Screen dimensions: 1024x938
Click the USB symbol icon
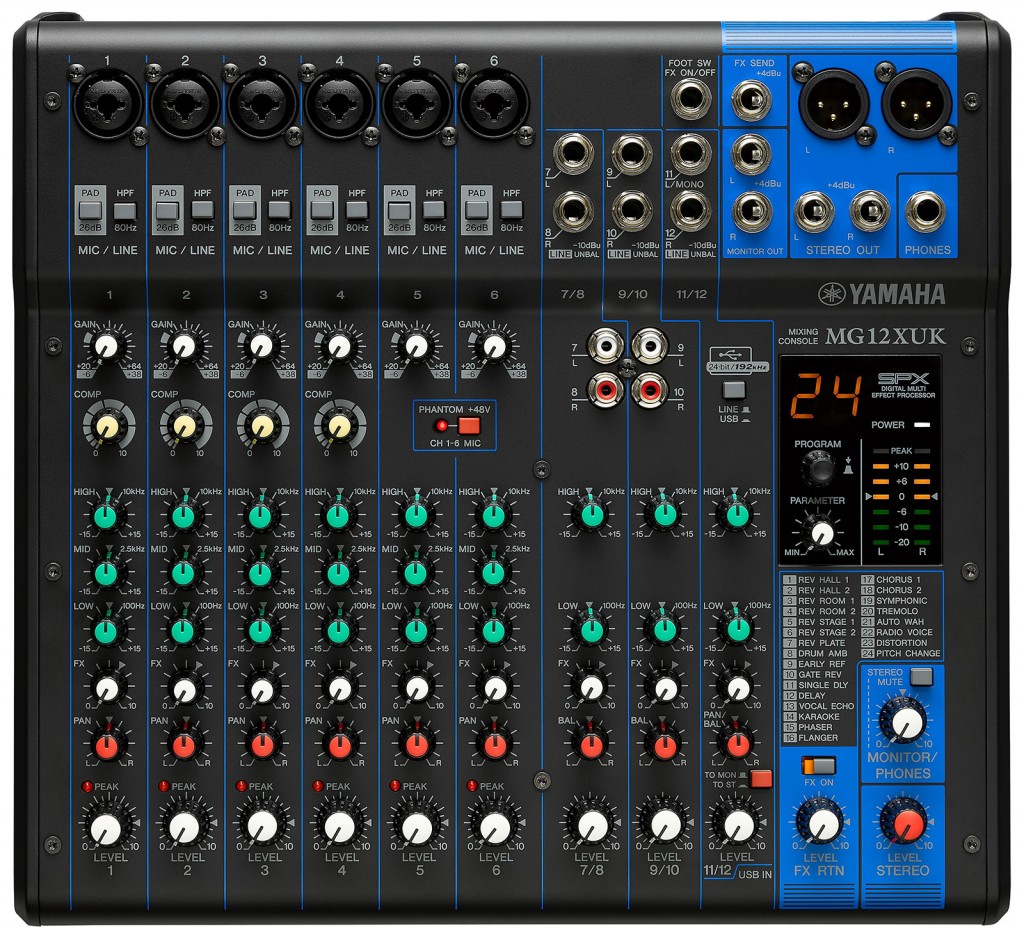[x=730, y=355]
